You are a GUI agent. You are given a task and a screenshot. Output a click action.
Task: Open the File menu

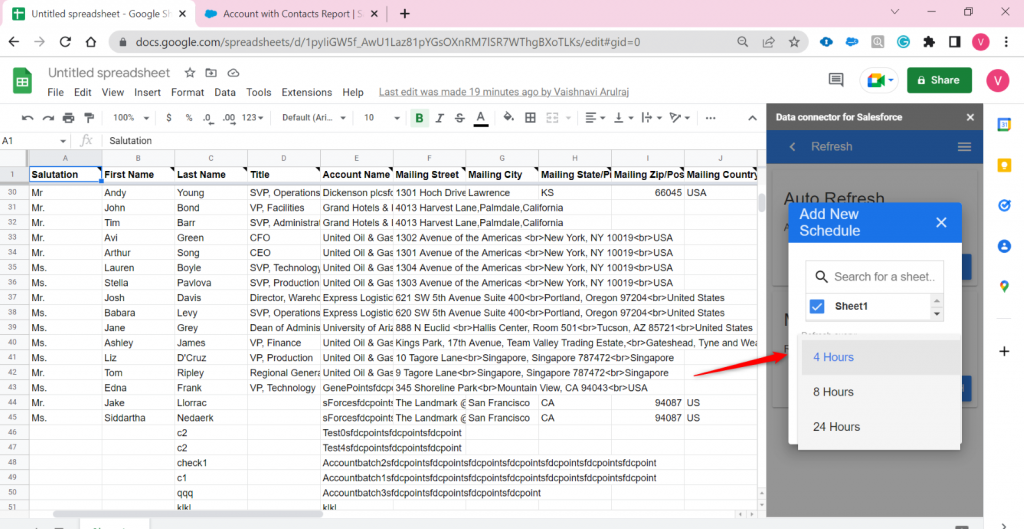[x=56, y=93]
